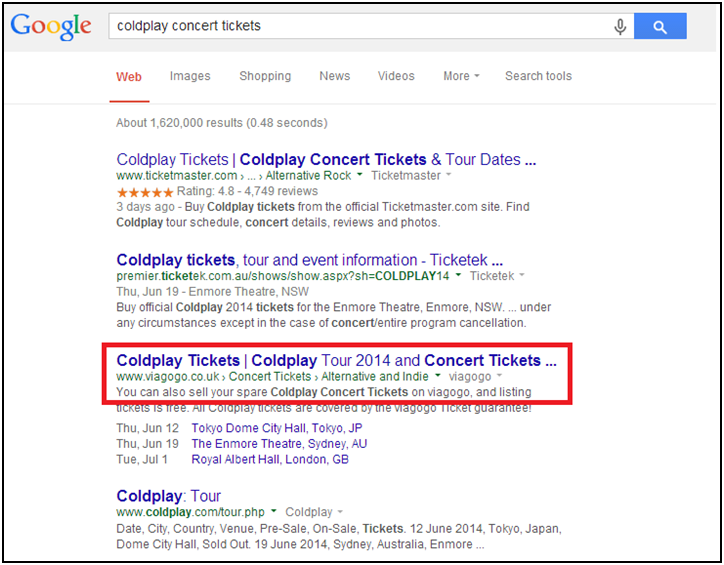Expand arrow next to ticketek URL

tap(459, 276)
